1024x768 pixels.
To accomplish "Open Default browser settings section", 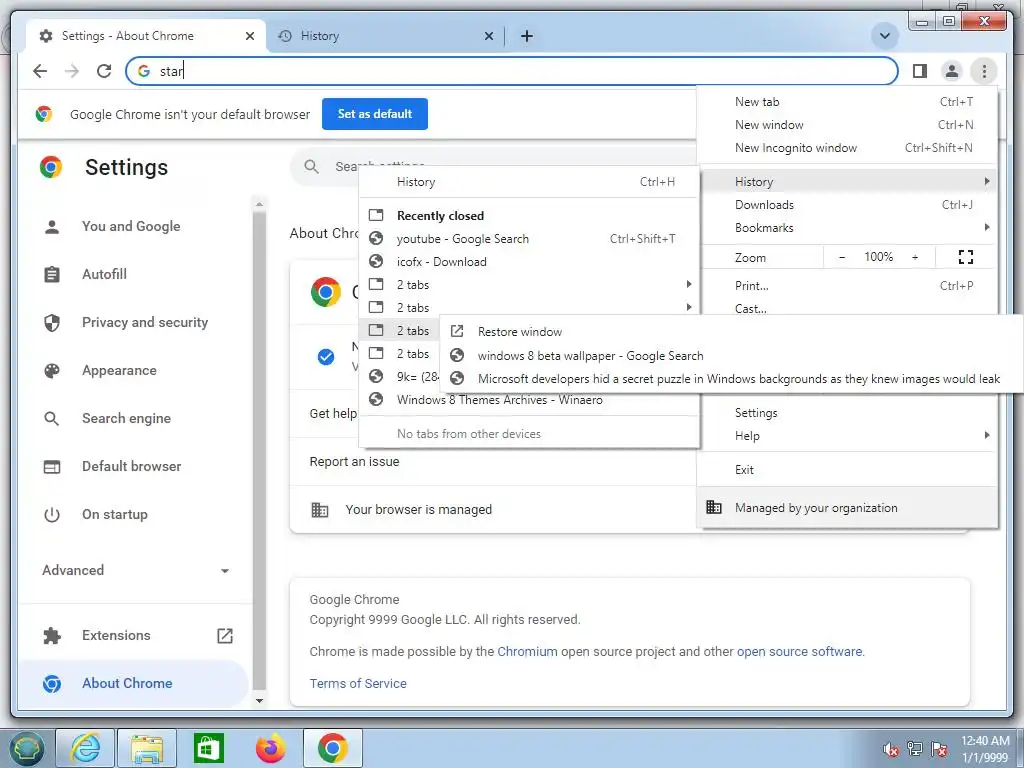I will [131, 466].
